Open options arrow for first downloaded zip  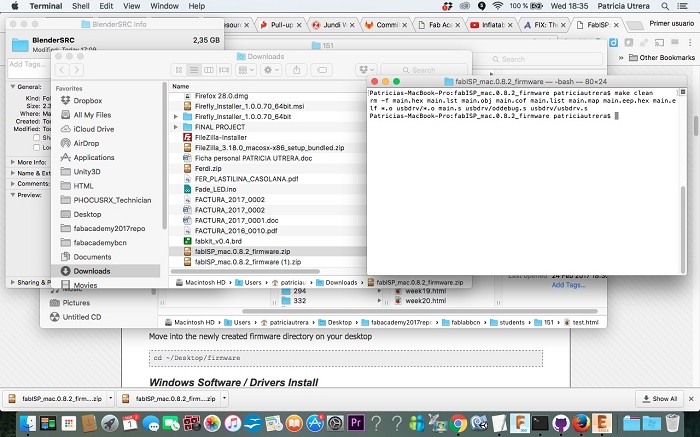click(110, 398)
